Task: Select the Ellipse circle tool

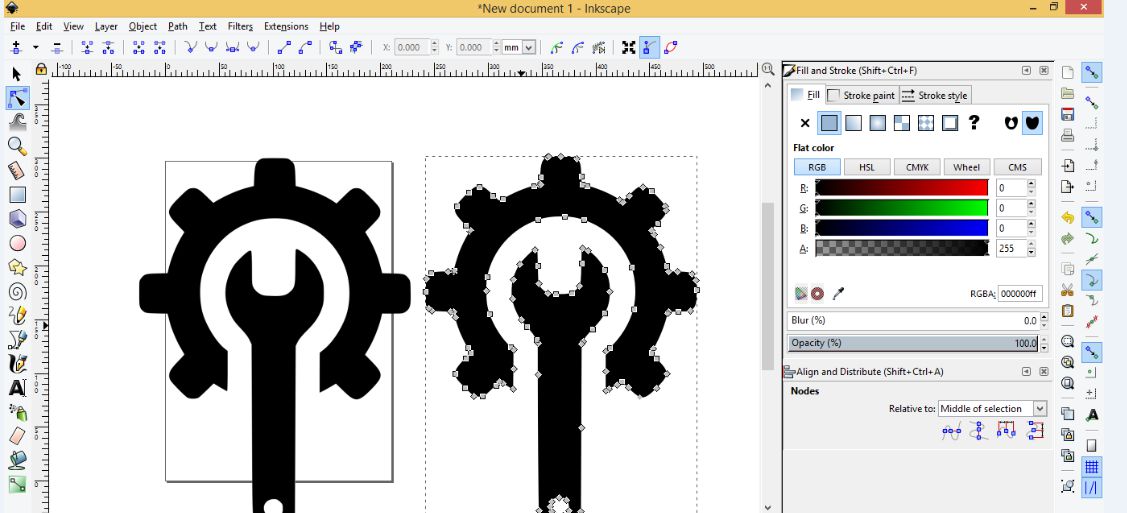Action: [17, 244]
